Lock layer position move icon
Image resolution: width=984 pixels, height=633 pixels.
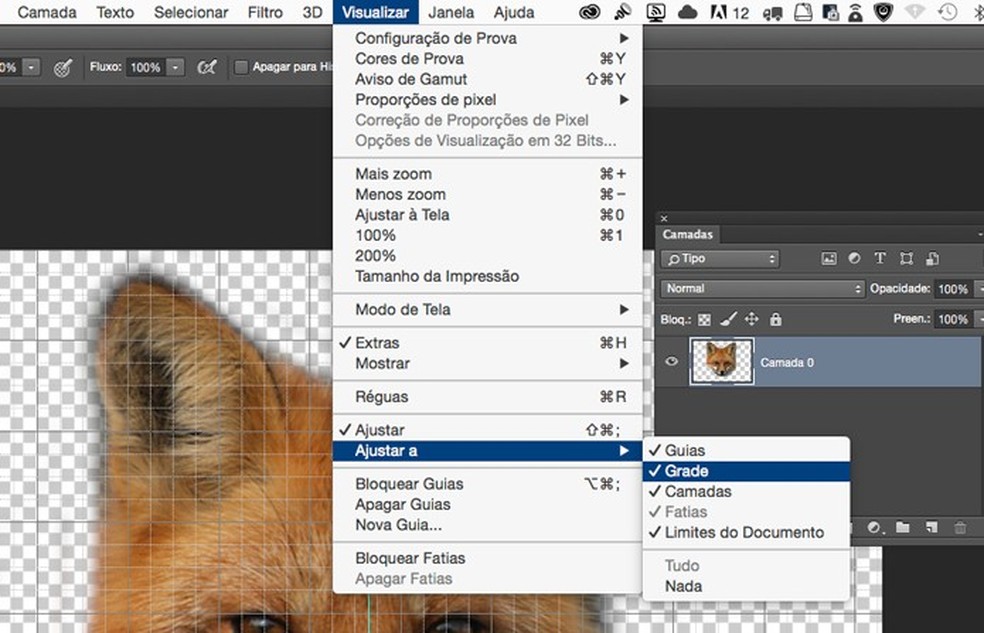click(751, 319)
